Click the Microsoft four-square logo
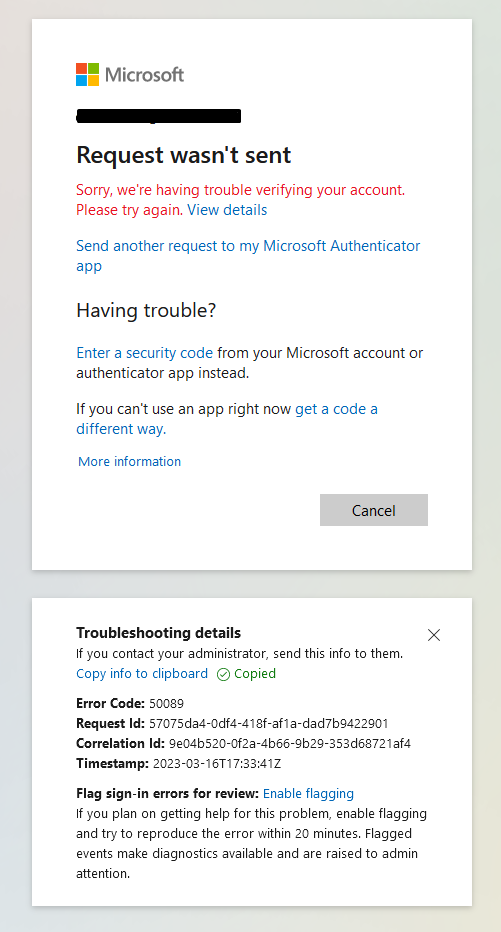Image resolution: width=501 pixels, height=932 pixels. tap(87, 74)
